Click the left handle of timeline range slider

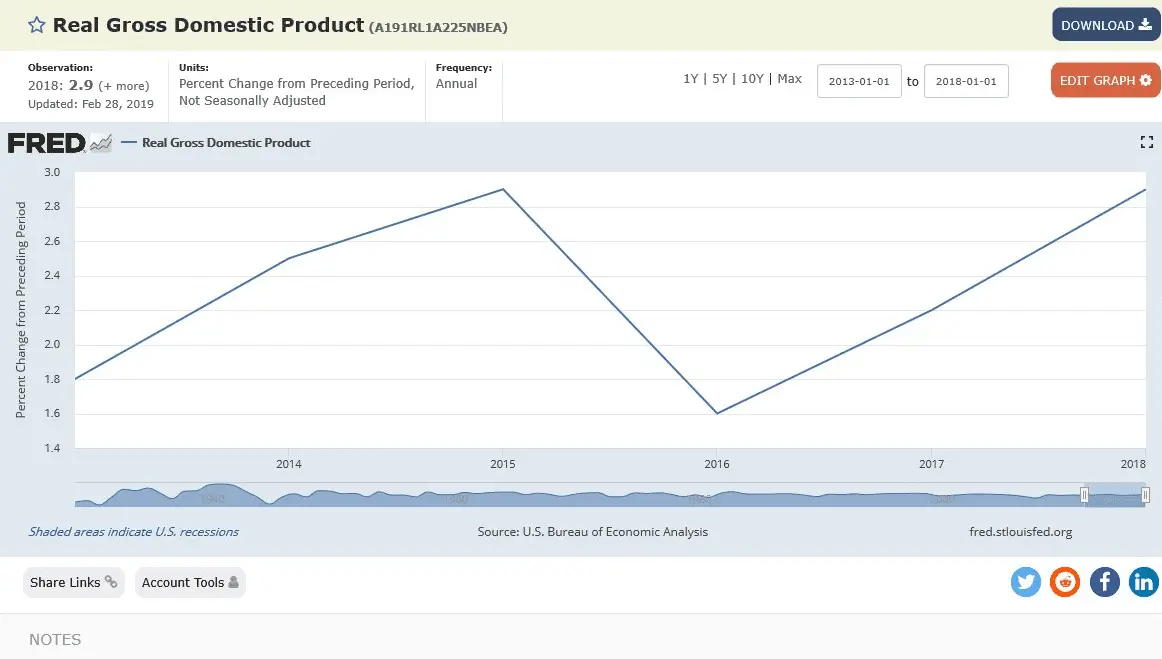pyautogui.click(x=1085, y=495)
